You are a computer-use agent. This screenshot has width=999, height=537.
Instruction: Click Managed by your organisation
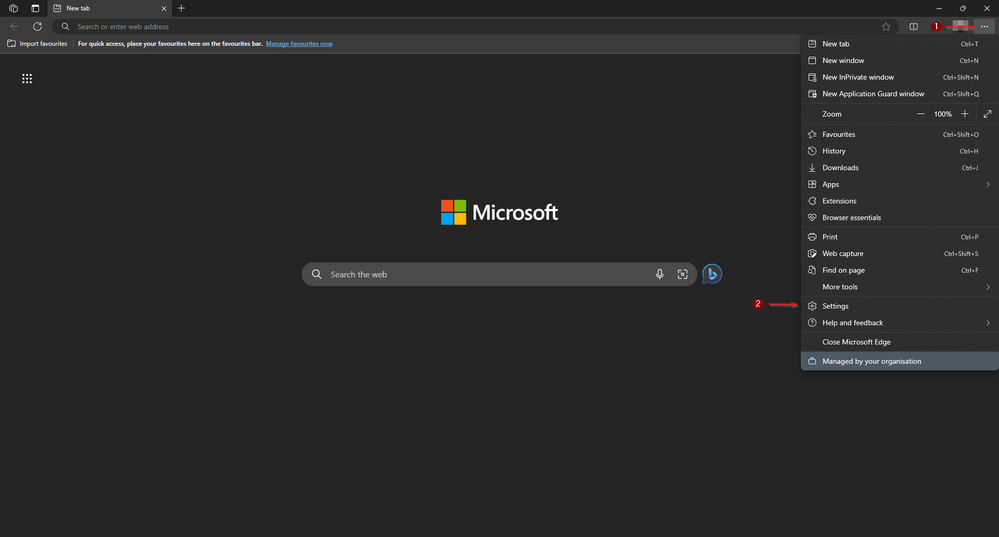[899, 361]
